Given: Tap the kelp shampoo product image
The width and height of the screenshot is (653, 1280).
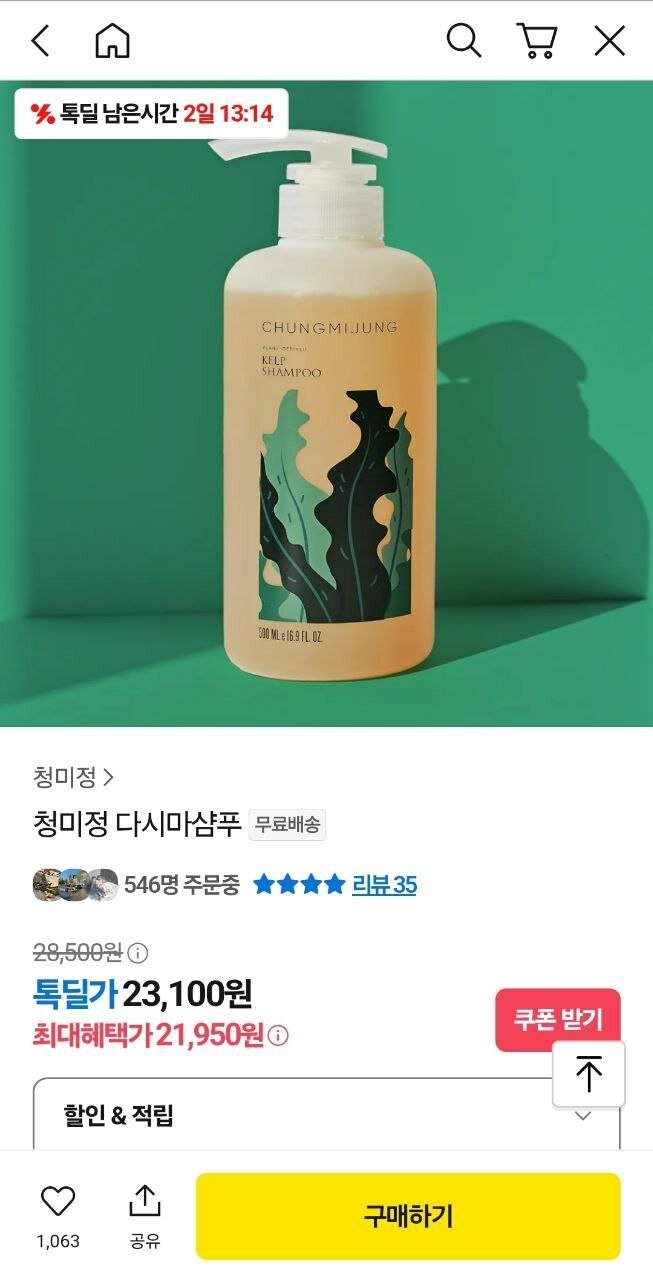Looking at the screenshot, I should click(326, 403).
